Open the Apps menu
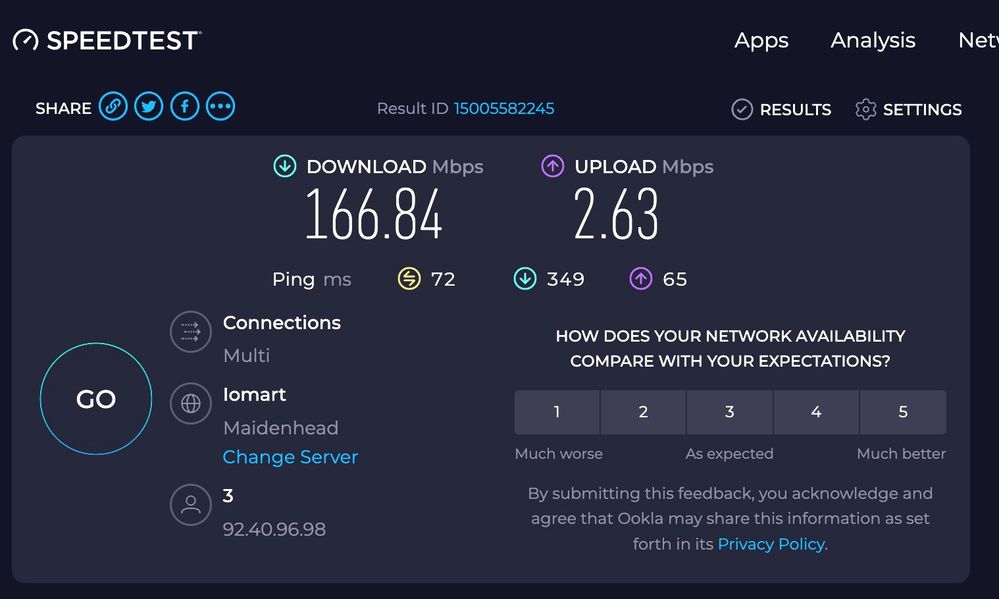Screen dimensions: 999x599 click(x=761, y=41)
